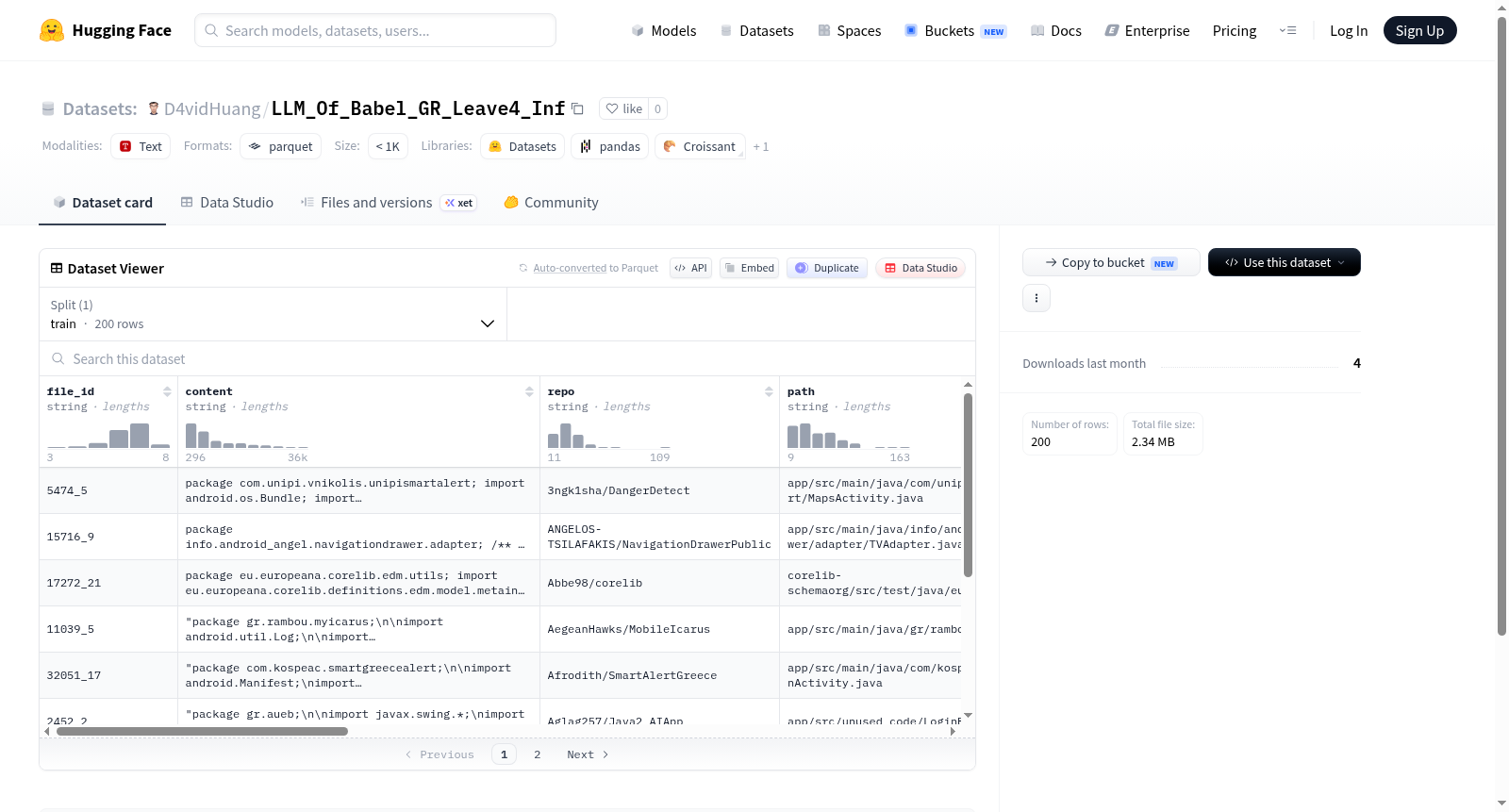Open Spaces in top navigation
1509x812 pixels.
pos(850,30)
